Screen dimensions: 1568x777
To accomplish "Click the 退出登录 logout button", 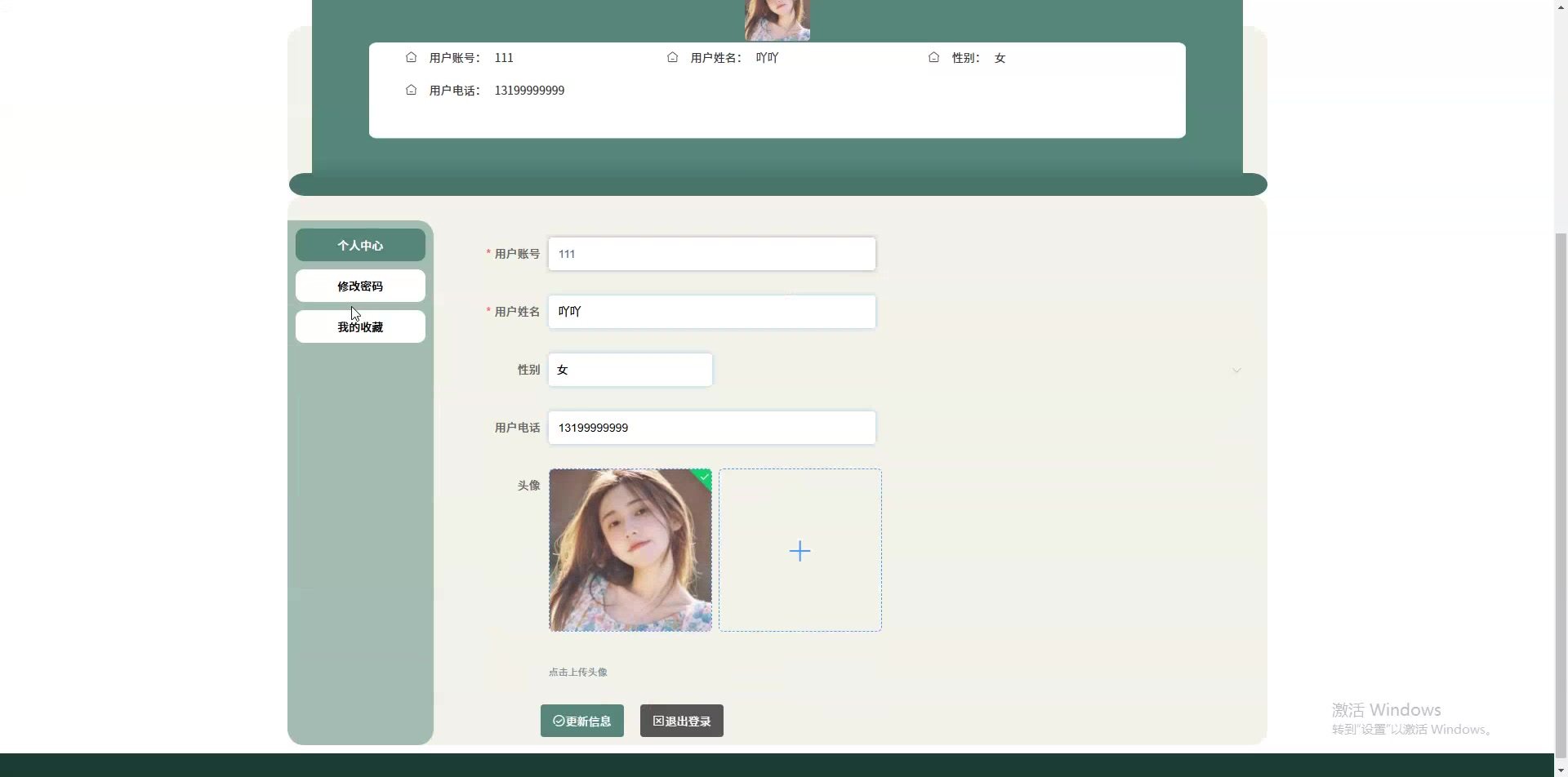I will coord(681,721).
